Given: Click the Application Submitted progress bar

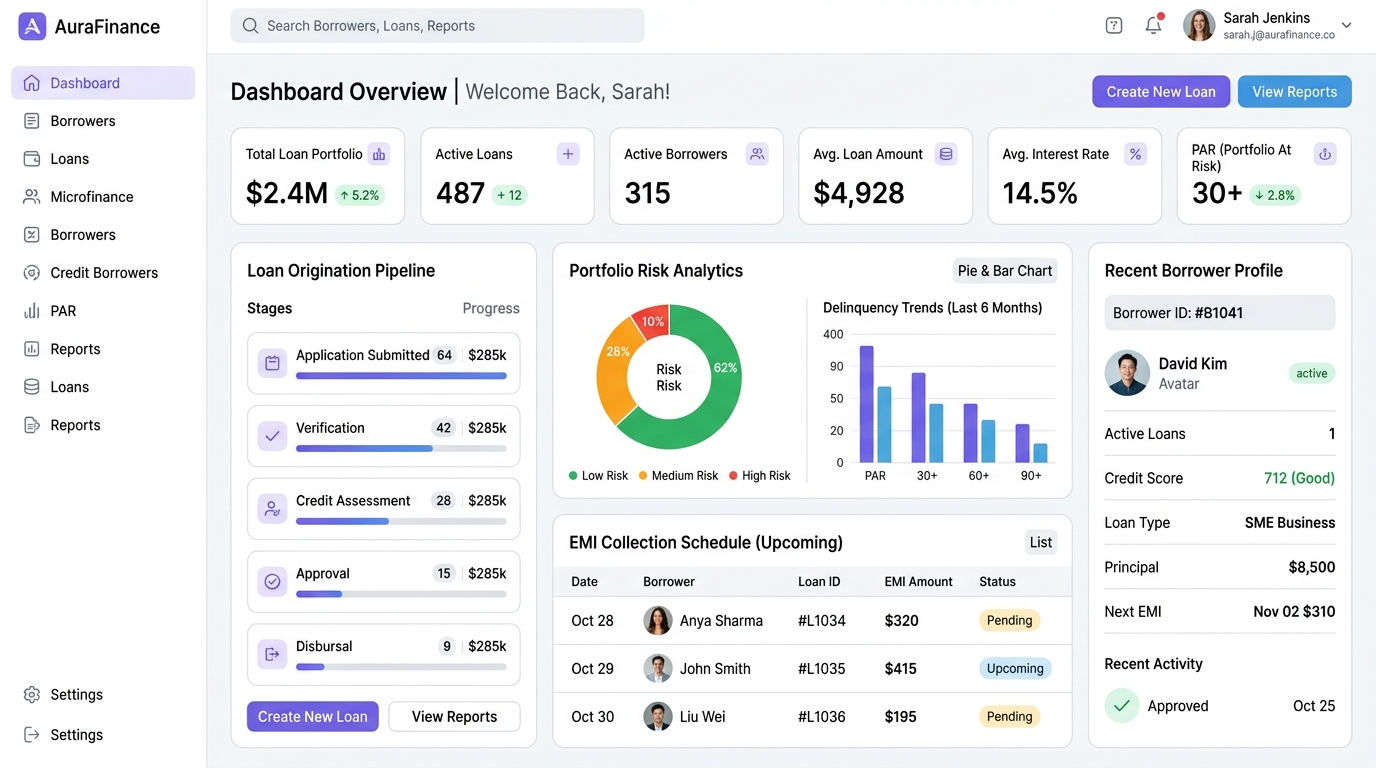Looking at the screenshot, I should [401, 376].
